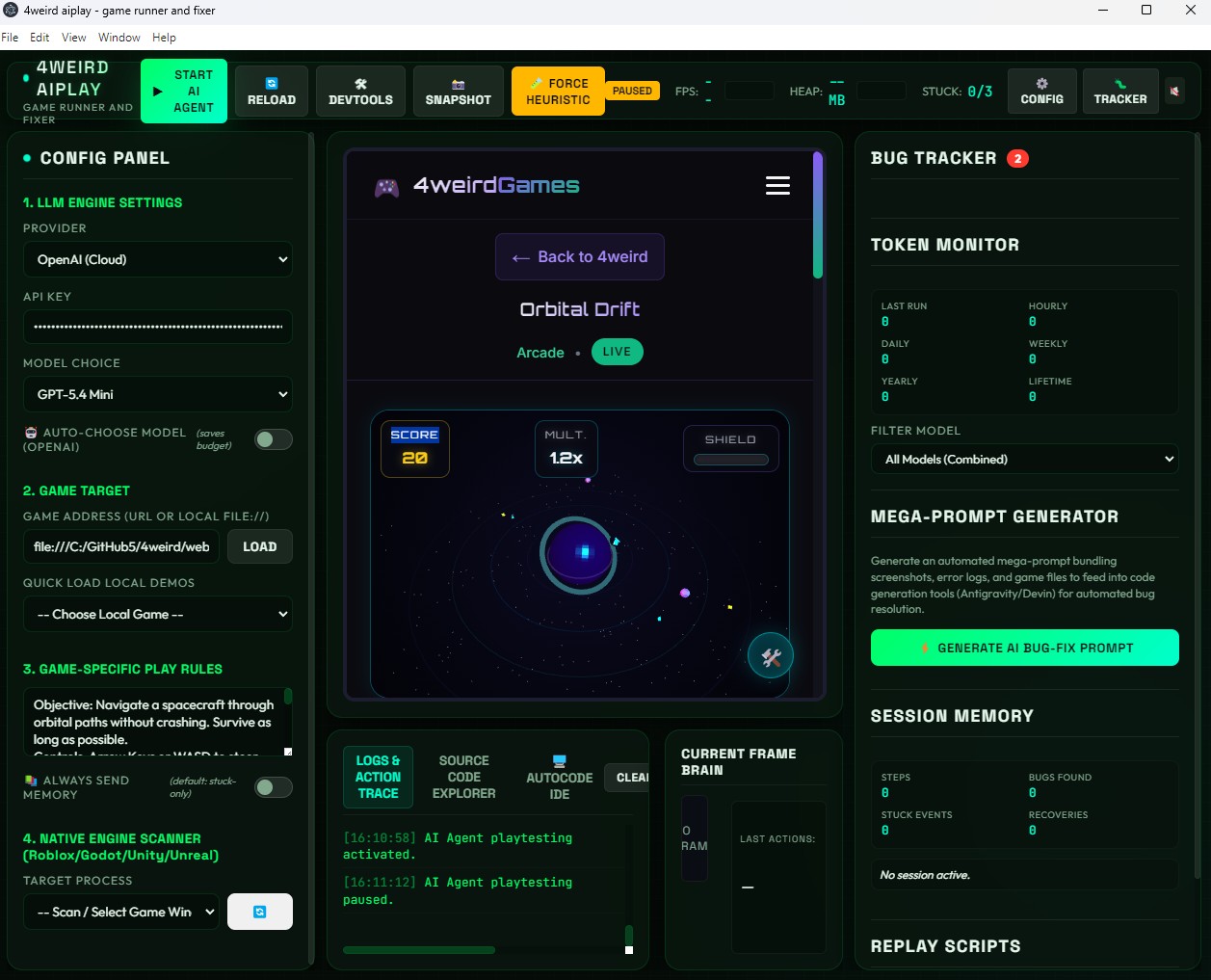Click the log panel horizontal scrollbar
Image resolution: width=1211 pixels, height=980 pixels.
pyautogui.click(x=419, y=950)
